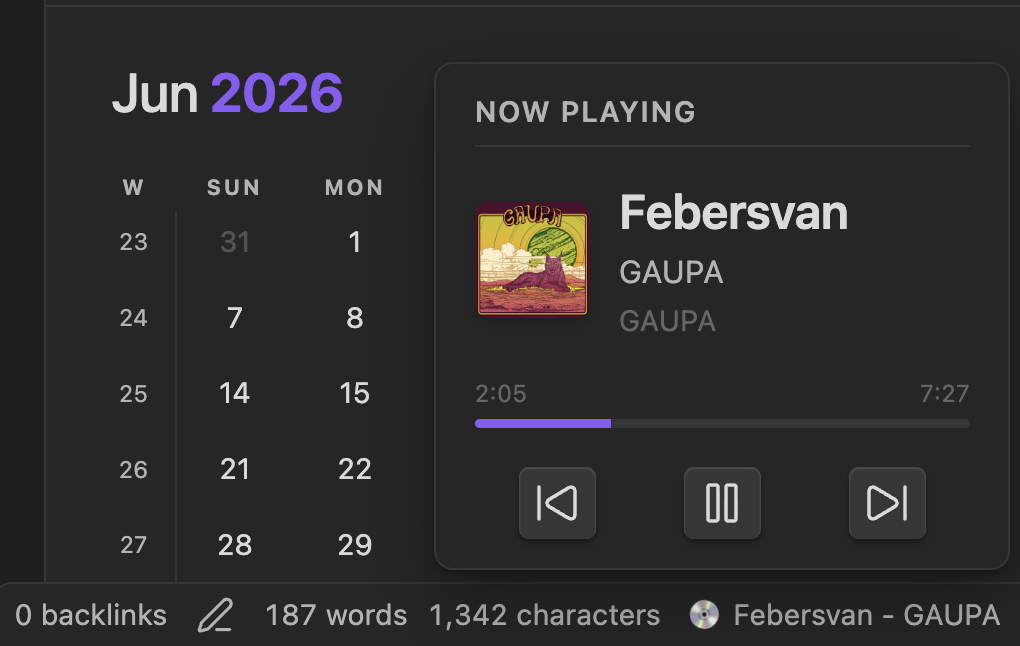
Task: Select May 31 grayed-out date
Action: [x=235, y=243]
